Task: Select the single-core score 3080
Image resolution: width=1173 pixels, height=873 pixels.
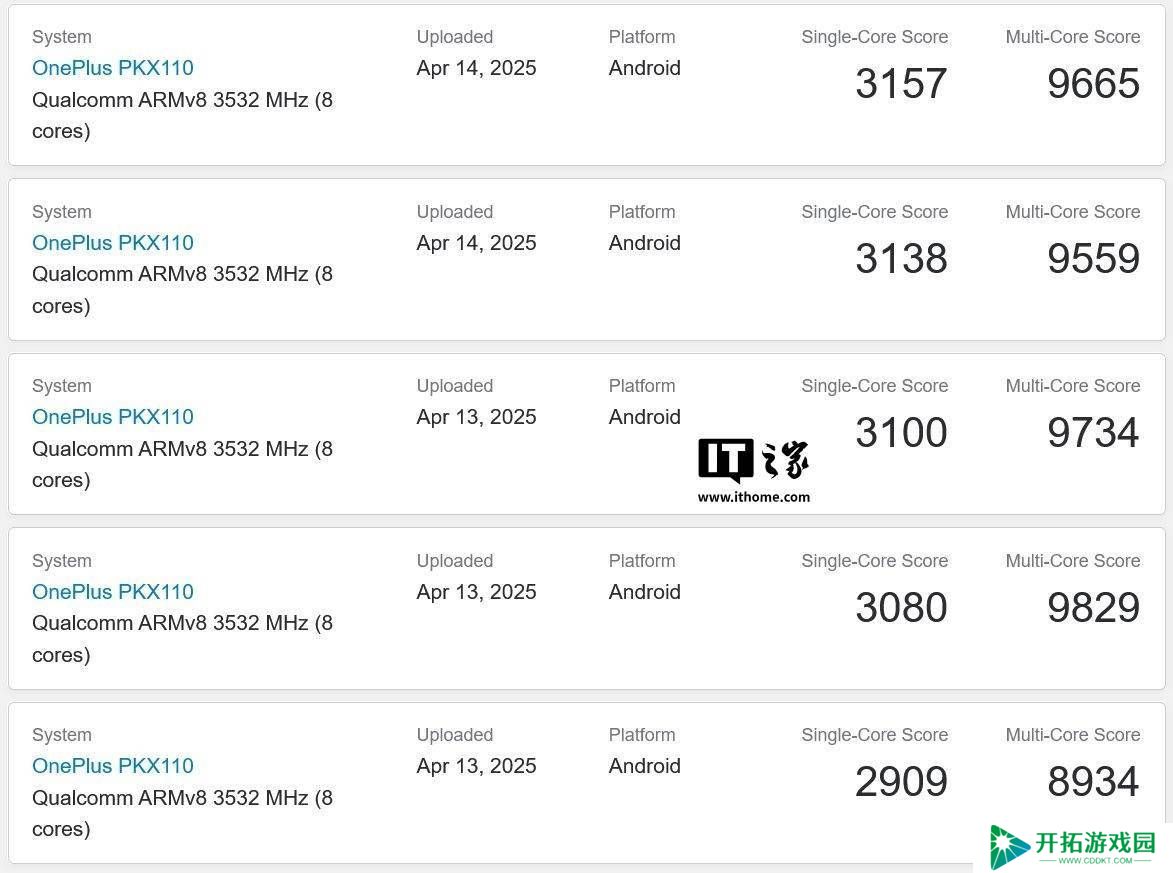Action: 901,607
